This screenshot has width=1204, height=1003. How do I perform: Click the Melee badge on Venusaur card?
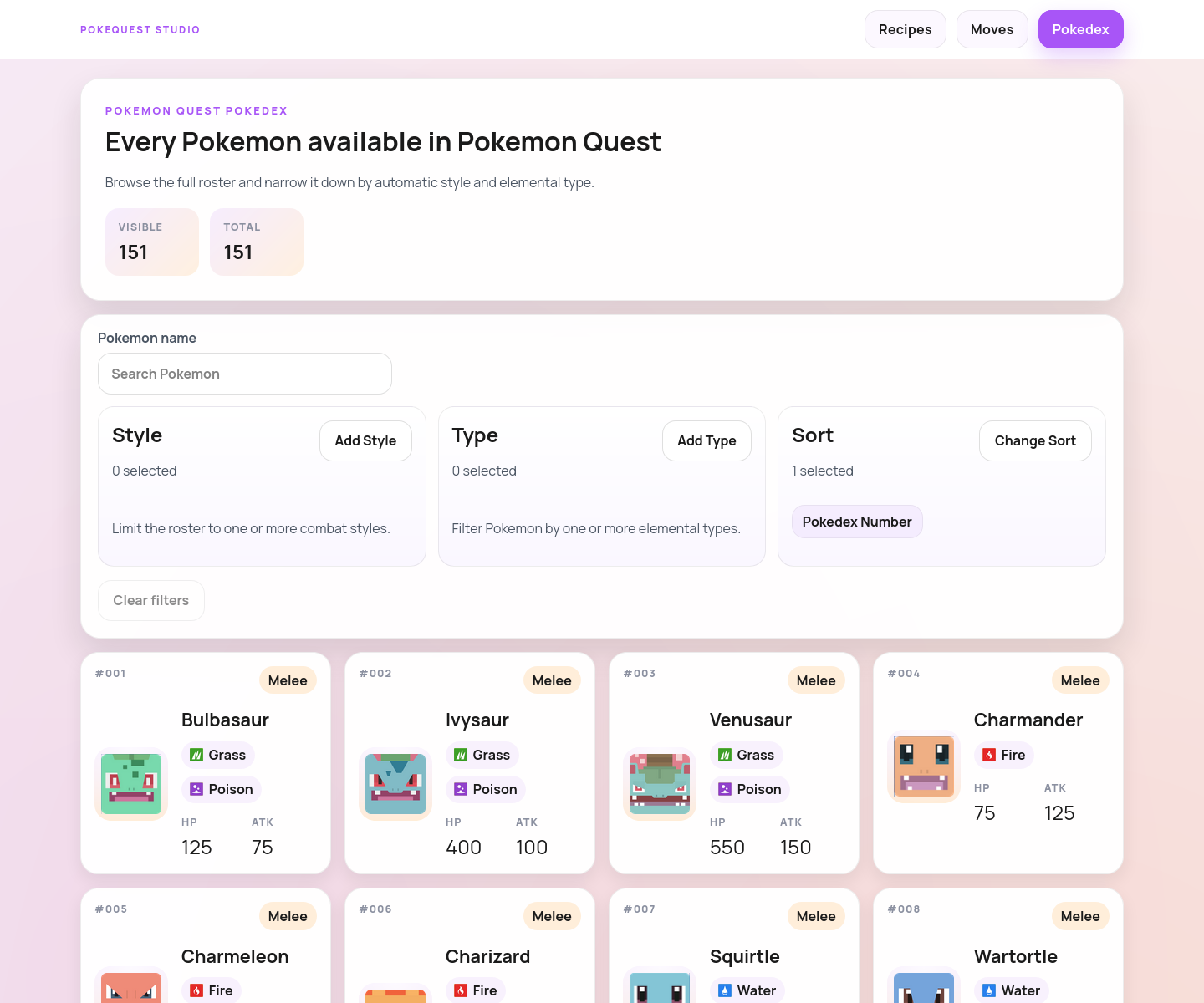pyautogui.click(x=816, y=680)
